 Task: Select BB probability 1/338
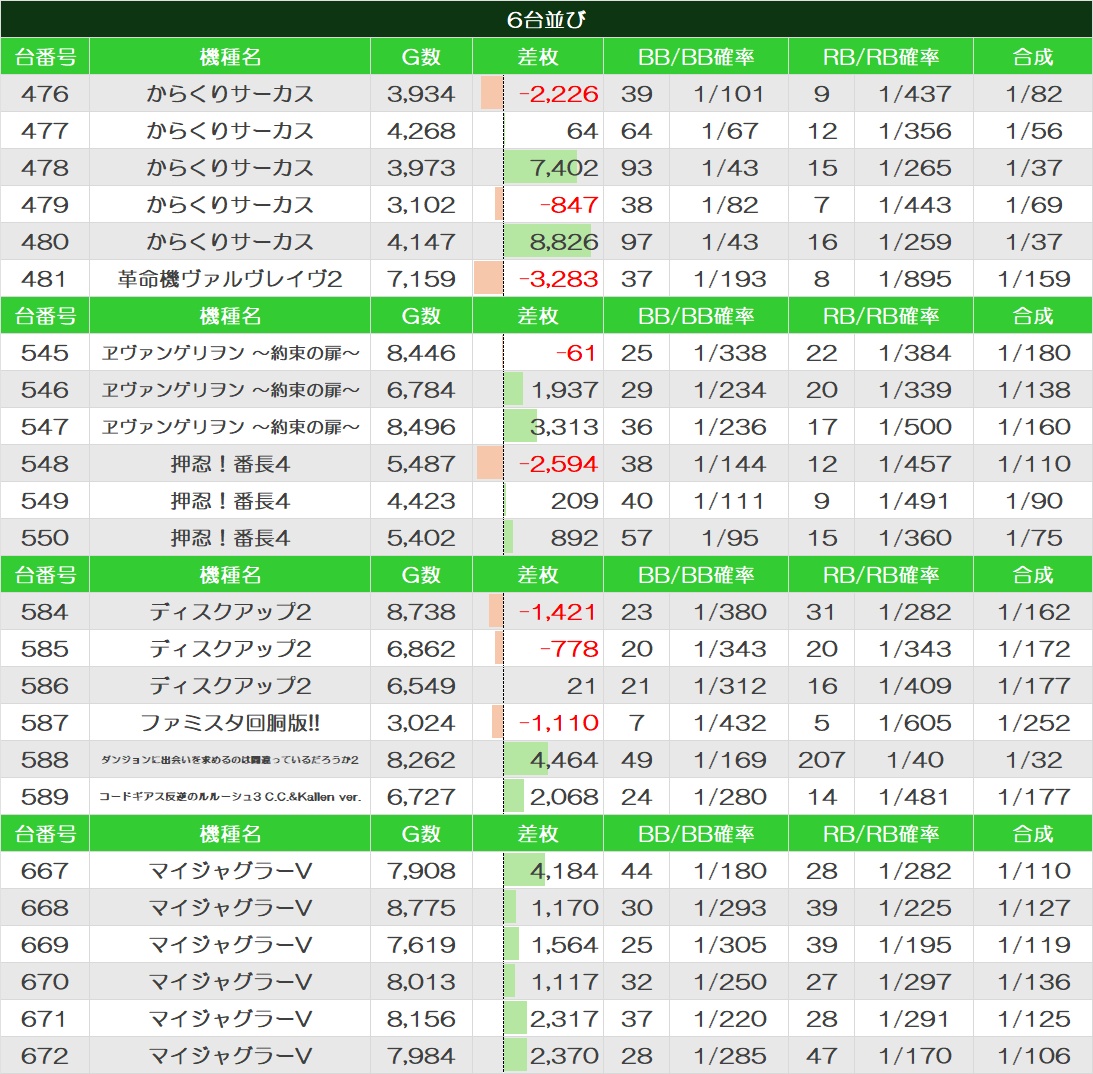coord(729,352)
